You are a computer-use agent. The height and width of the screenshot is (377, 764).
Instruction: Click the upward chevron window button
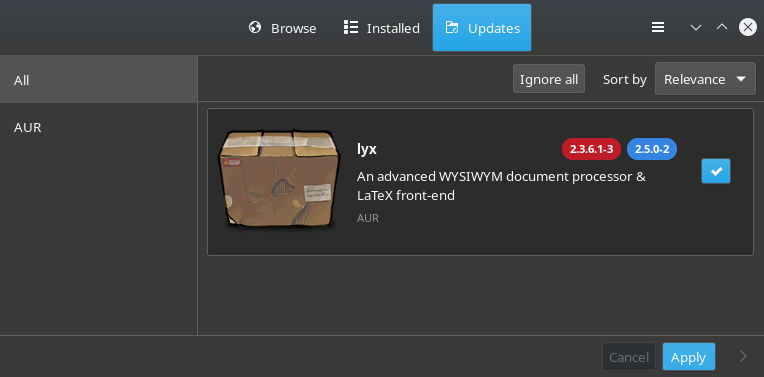pyautogui.click(x=722, y=27)
